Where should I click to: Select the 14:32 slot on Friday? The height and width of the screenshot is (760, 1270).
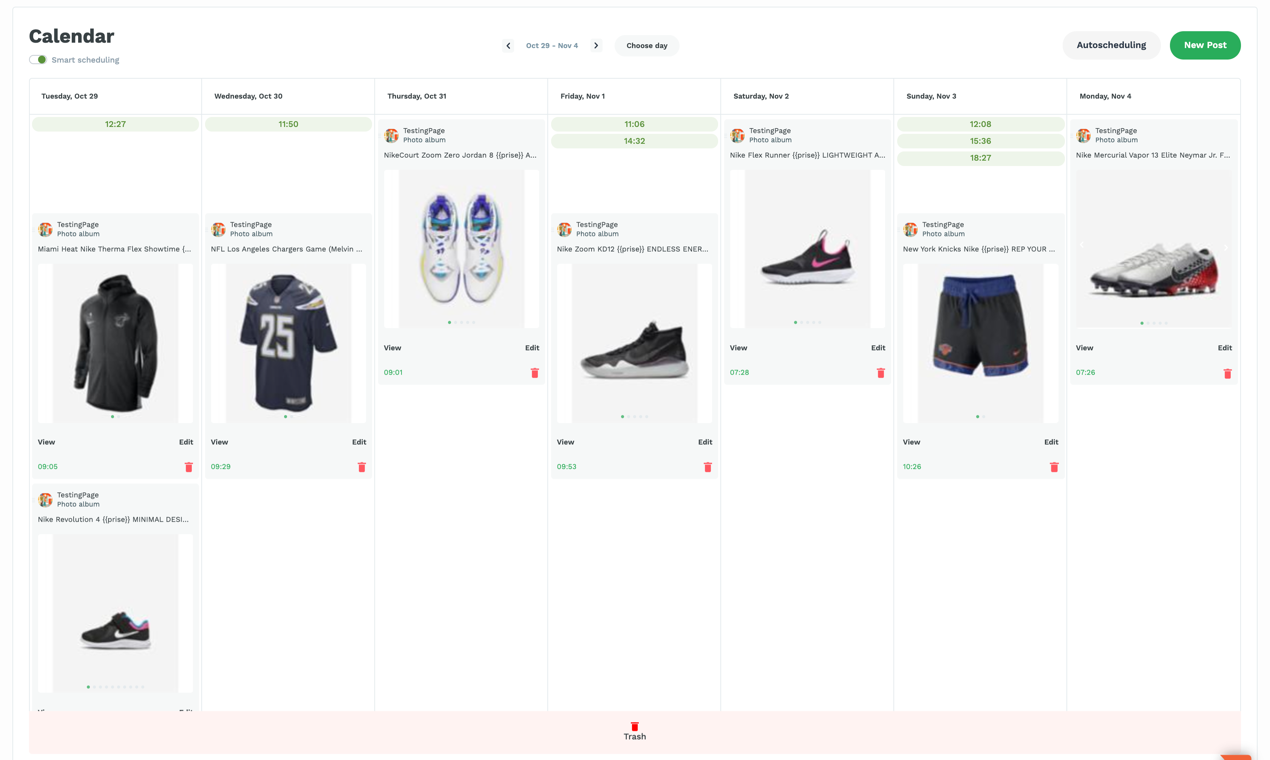[634, 141]
